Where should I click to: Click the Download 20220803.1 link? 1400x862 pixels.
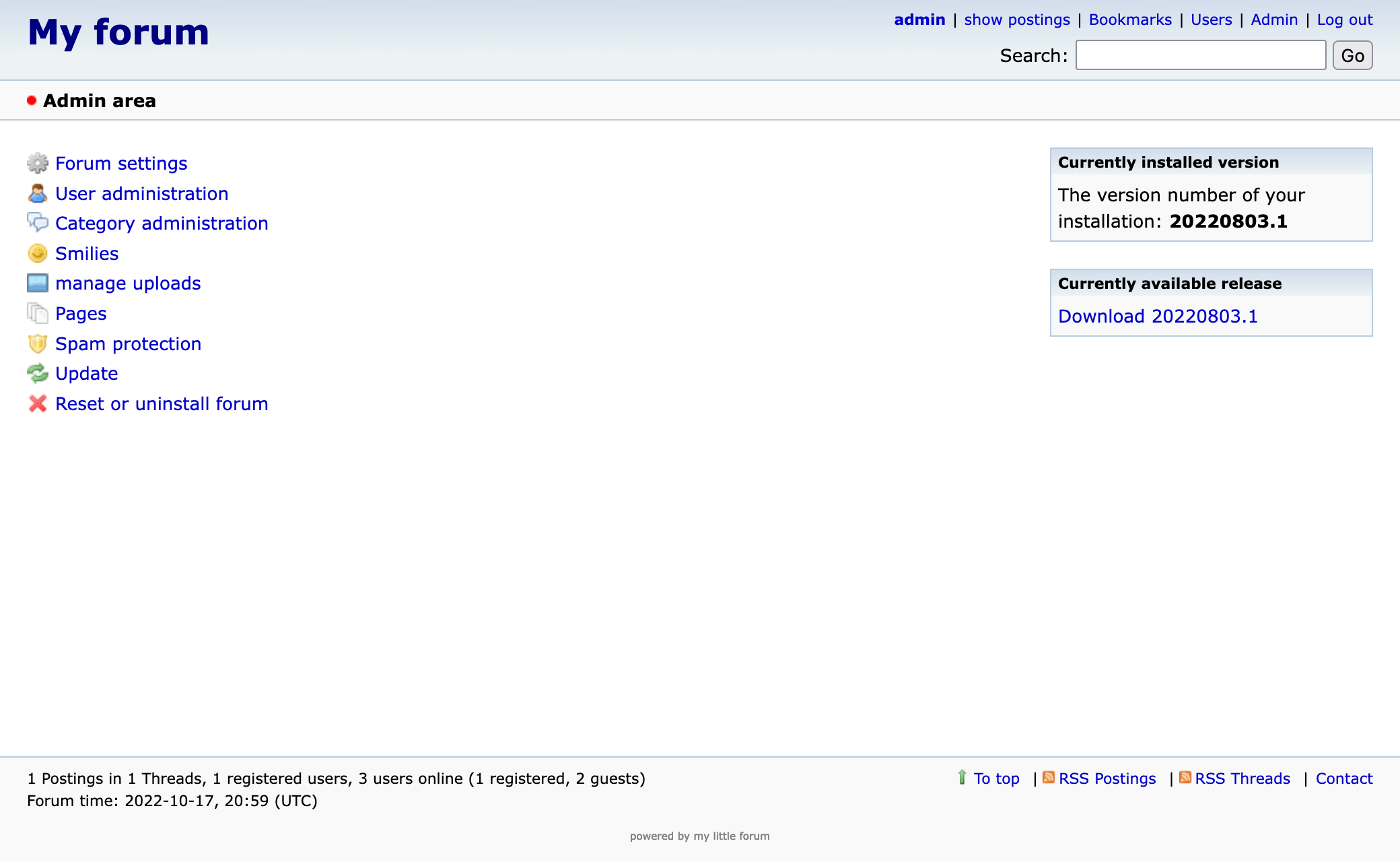1157,317
